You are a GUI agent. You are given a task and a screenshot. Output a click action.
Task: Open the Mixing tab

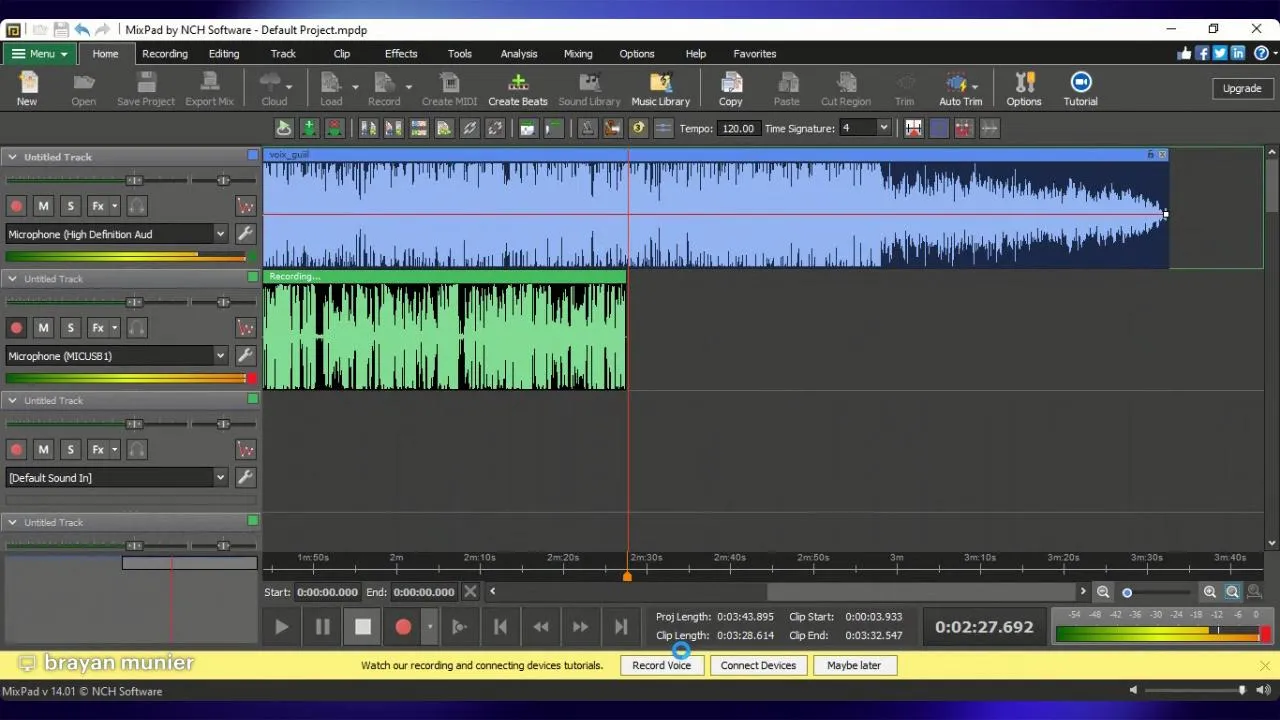click(578, 53)
